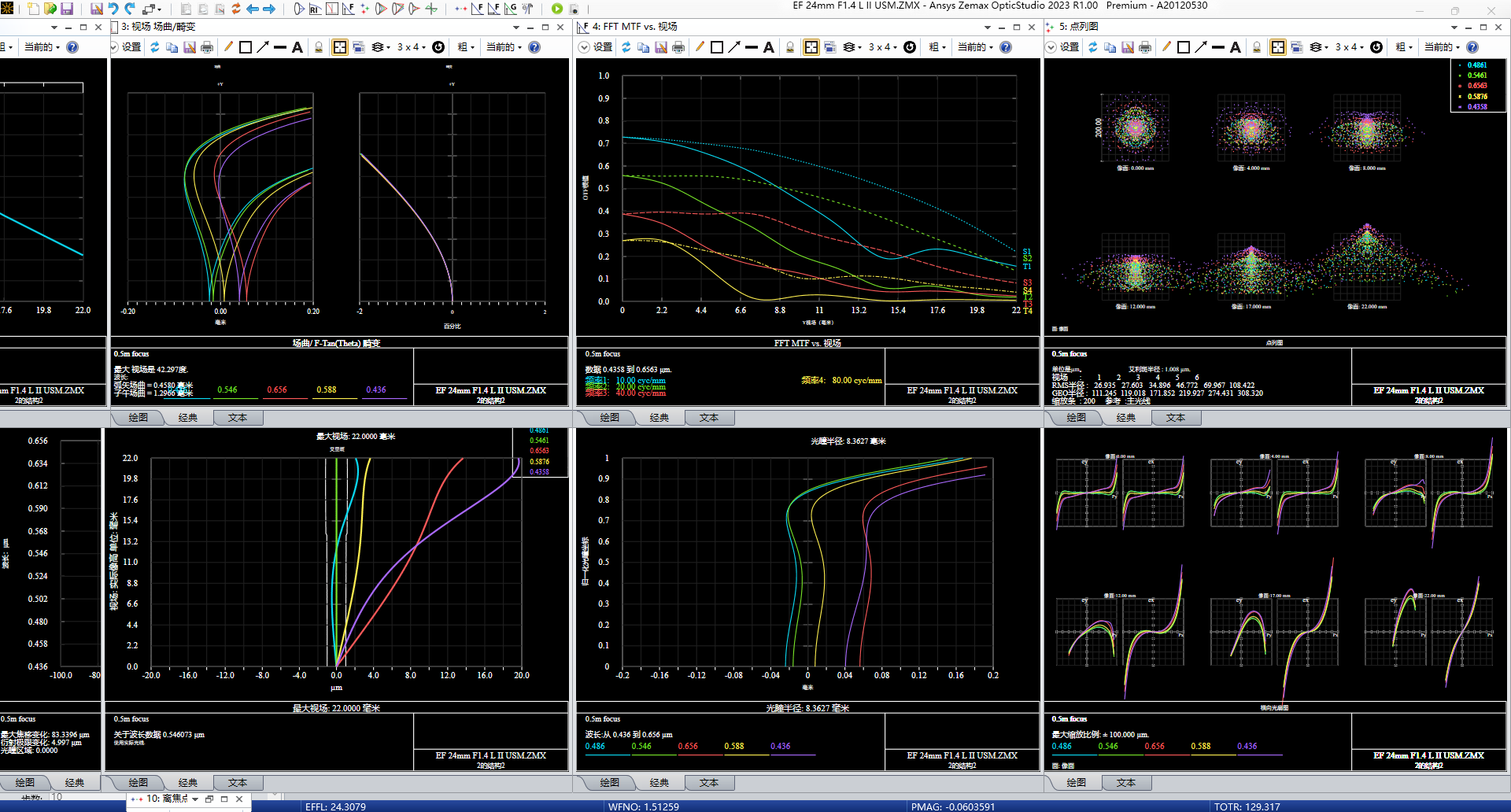Toggle active cursor mode in FFT MTF window
The image size is (1511, 812).
tap(811, 47)
